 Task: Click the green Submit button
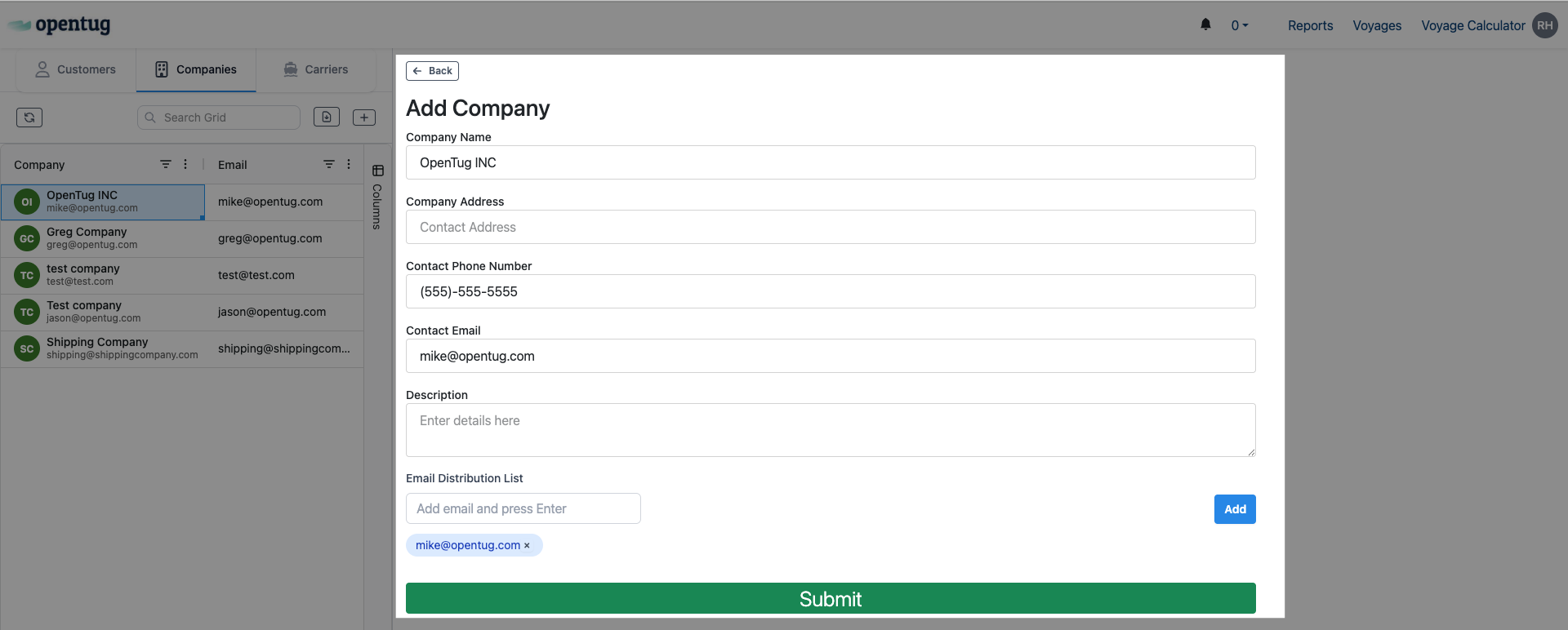tap(831, 598)
